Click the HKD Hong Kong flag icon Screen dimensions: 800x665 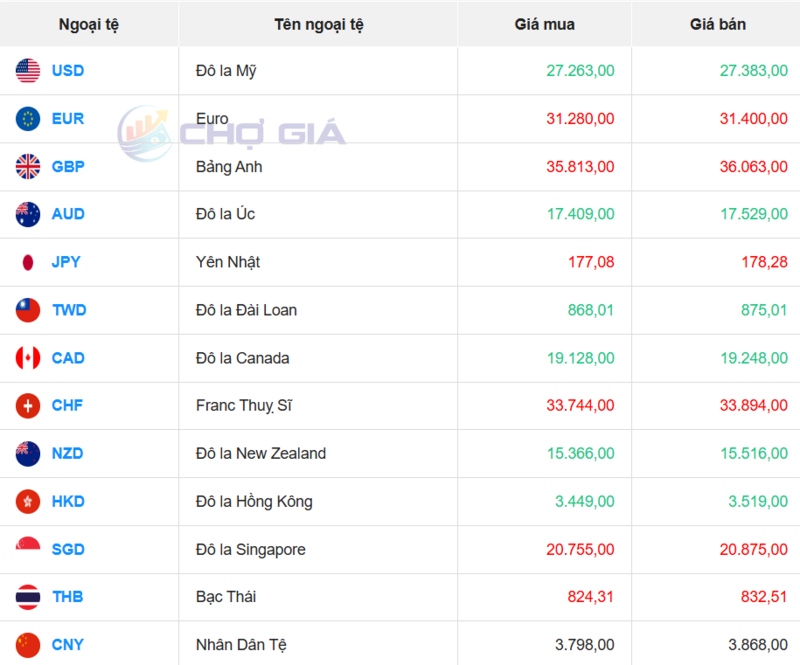27,501
